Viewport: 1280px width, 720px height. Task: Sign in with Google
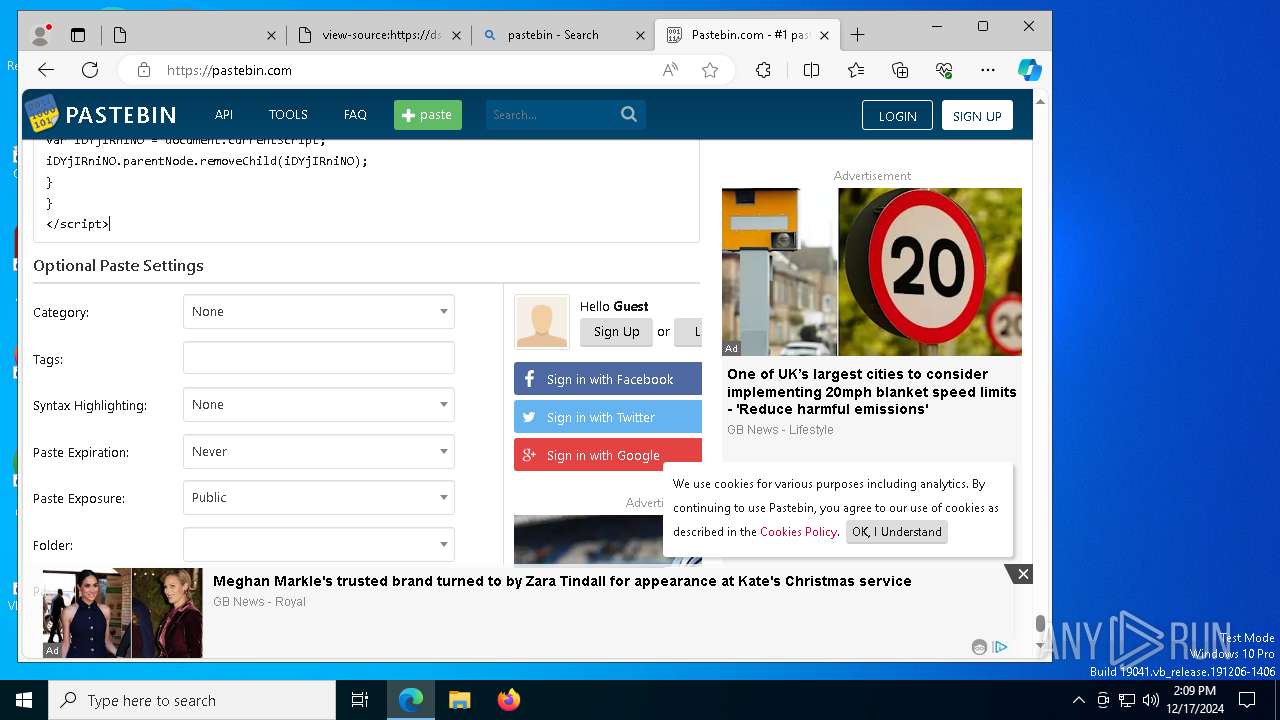(608, 455)
